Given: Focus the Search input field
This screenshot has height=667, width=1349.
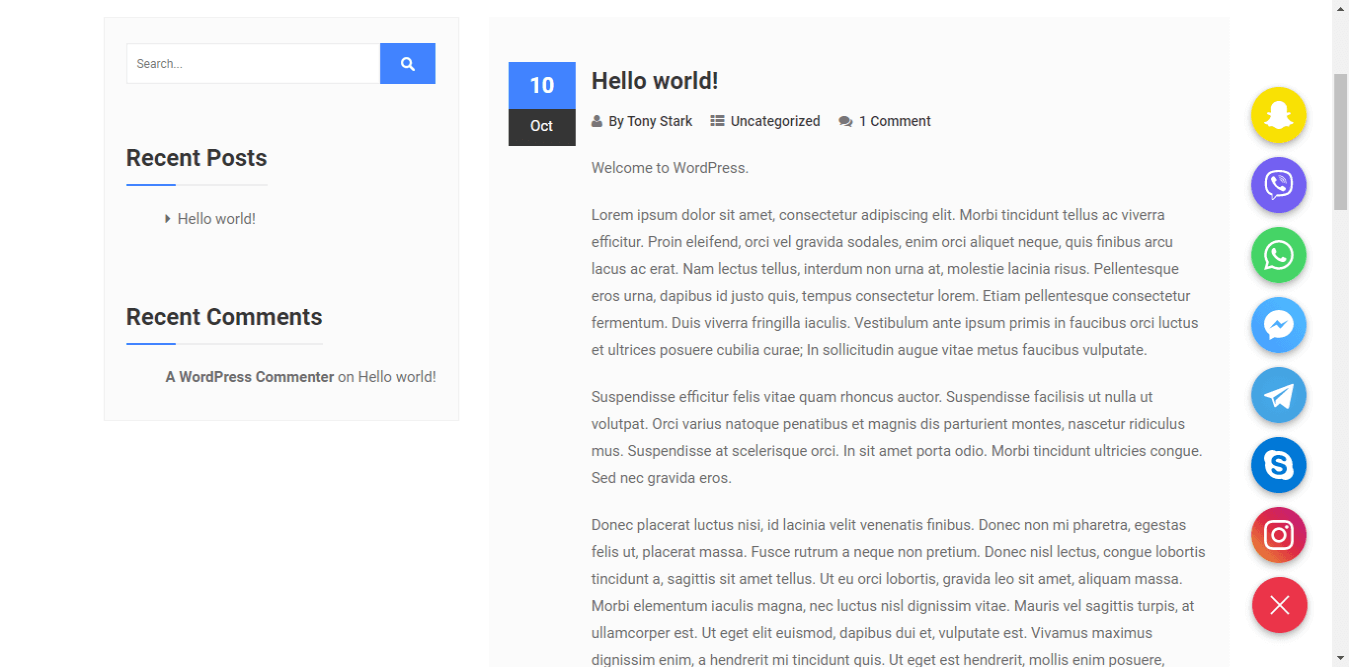Looking at the screenshot, I should pos(253,64).
